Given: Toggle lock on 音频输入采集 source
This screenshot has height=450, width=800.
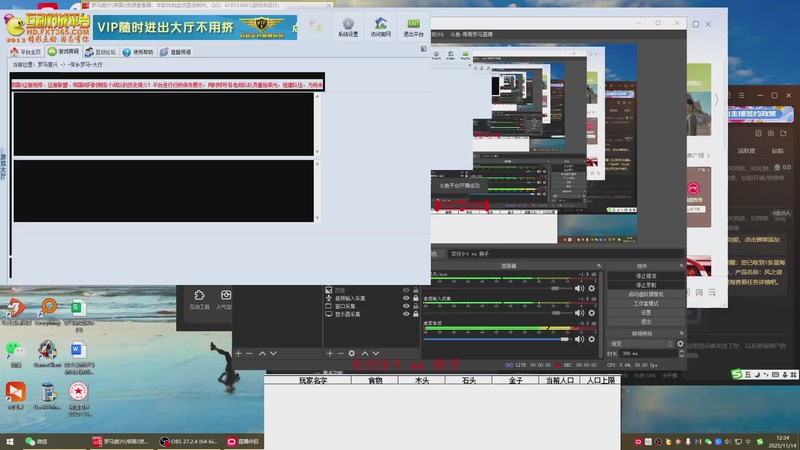Looking at the screenshot, I should (x=415, y=298).
